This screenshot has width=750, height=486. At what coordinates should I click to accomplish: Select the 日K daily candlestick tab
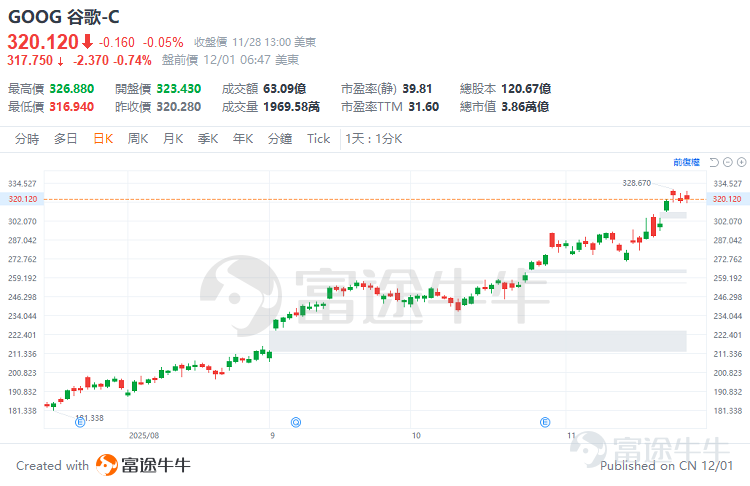point(103,139)
